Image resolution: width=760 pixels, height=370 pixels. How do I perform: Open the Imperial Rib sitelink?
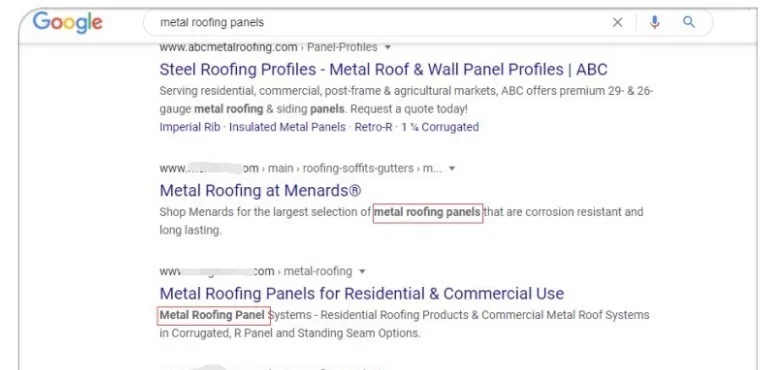tap(190, 127)
